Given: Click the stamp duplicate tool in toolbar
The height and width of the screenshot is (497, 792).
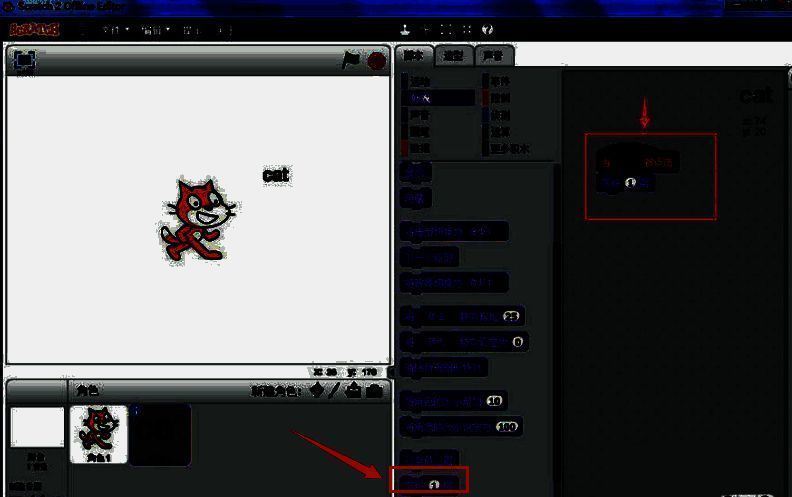Looking at the screenshot, I should click(x=406, y=29).
